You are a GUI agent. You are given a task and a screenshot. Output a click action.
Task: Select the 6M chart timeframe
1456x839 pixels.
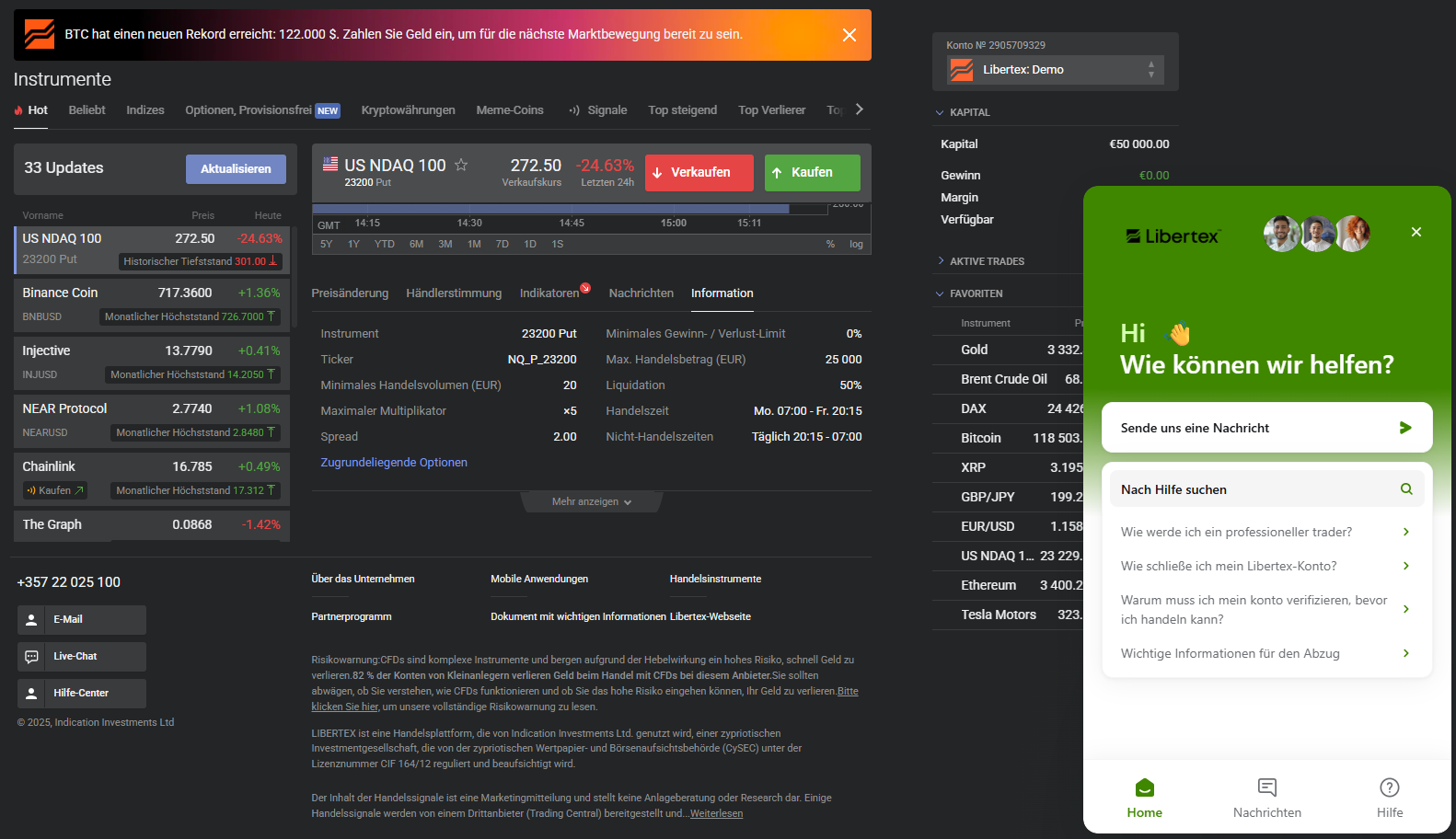coord(417,245)
